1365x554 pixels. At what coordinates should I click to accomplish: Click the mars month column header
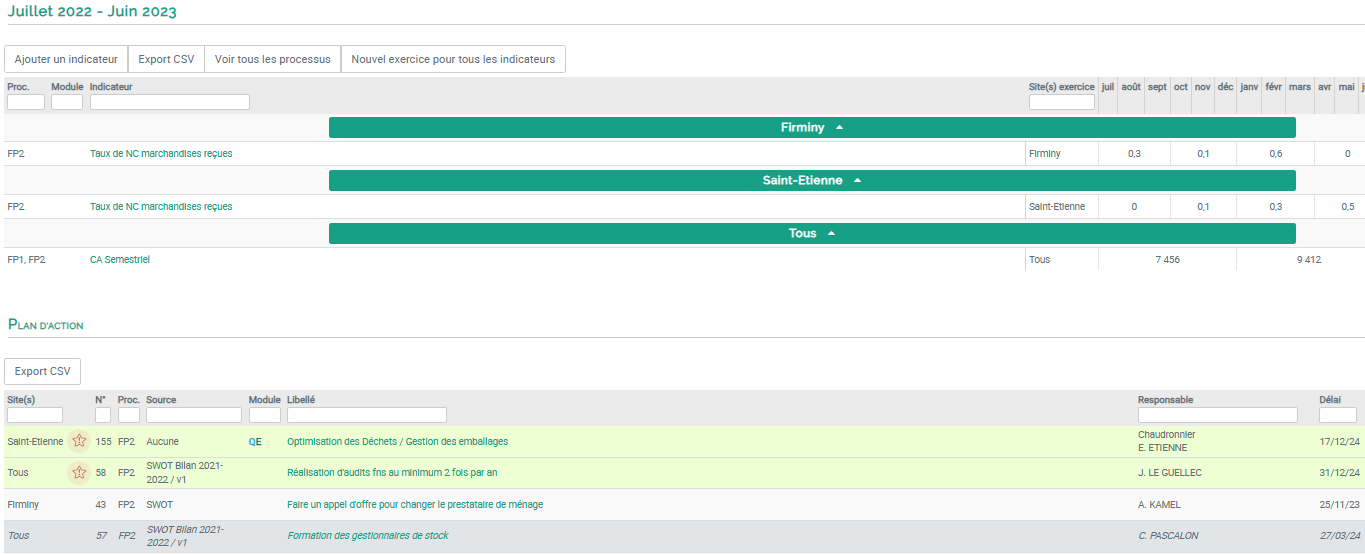tap(1300, 87)
